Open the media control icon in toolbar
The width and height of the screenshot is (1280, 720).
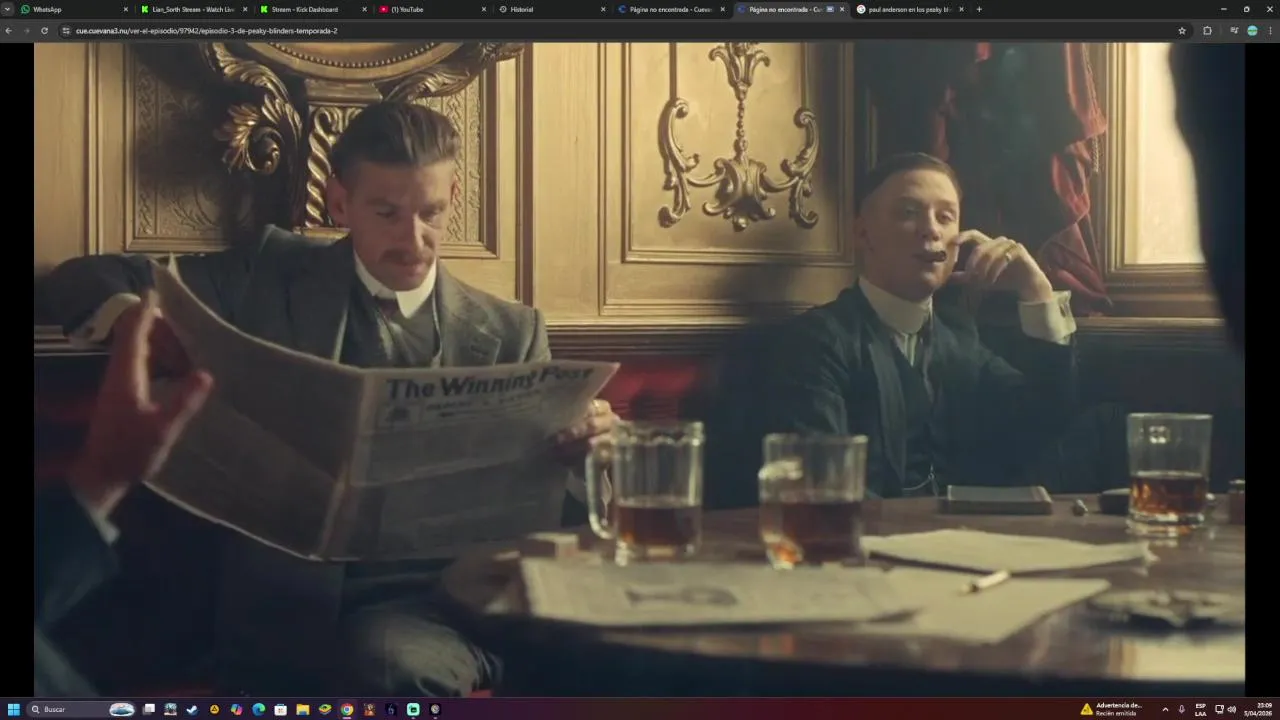[1234, 31]
